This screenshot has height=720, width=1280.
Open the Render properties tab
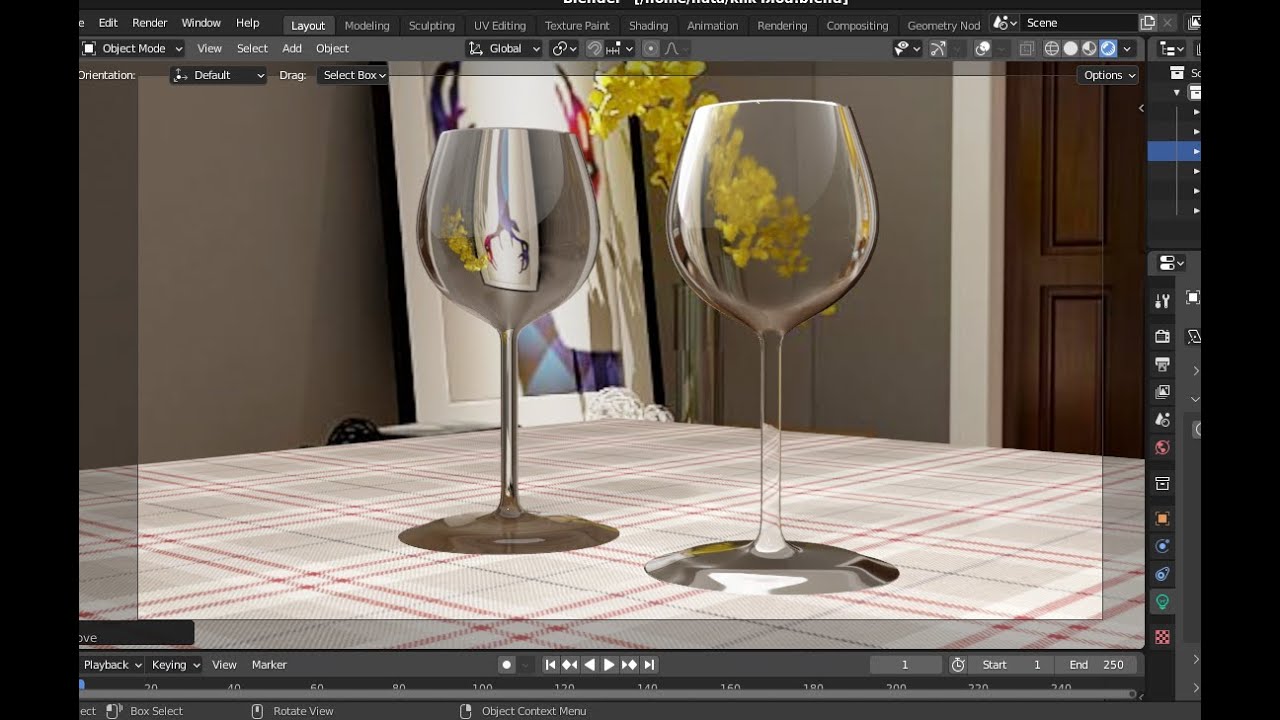coord(1162,336)
